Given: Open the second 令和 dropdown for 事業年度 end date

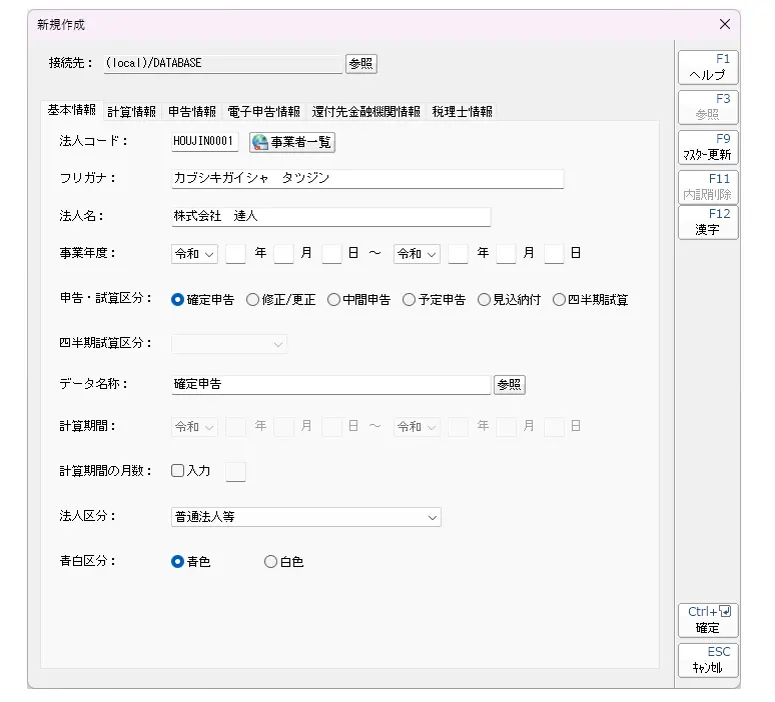Looking at the screenshot, I should [x=417, y=254].
